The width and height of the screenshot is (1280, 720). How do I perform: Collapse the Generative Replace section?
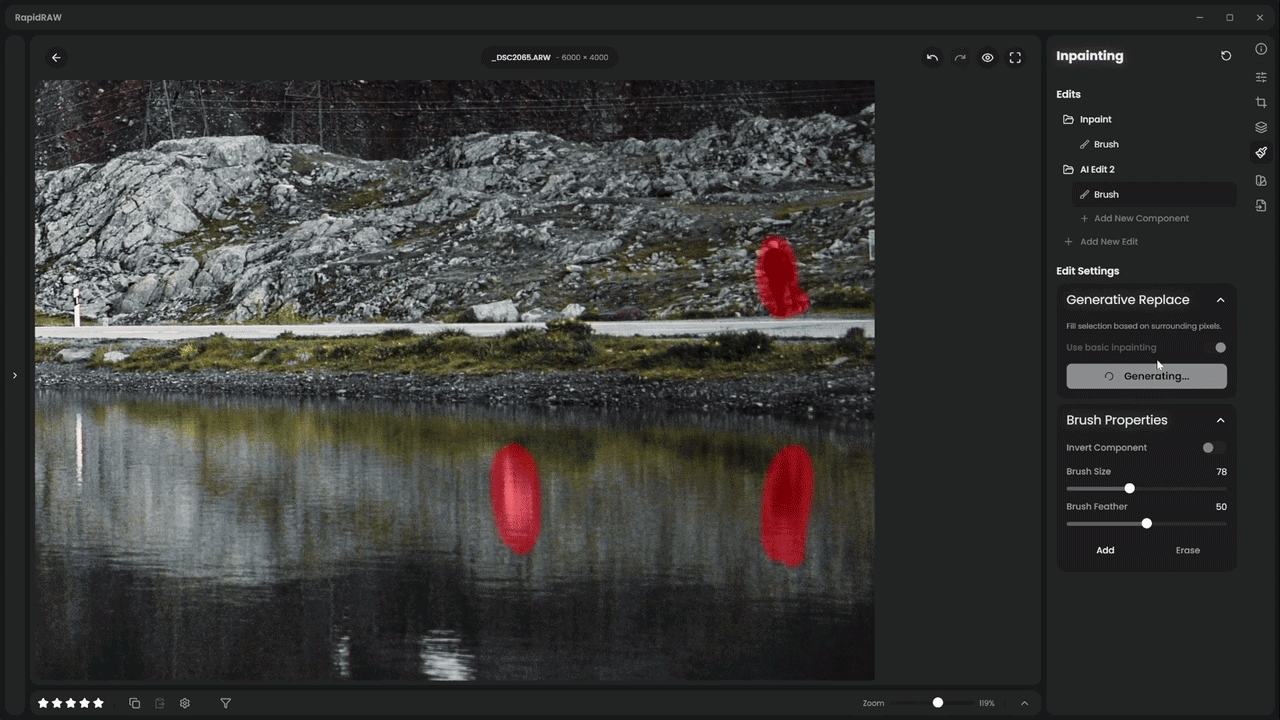point(1220,300)
